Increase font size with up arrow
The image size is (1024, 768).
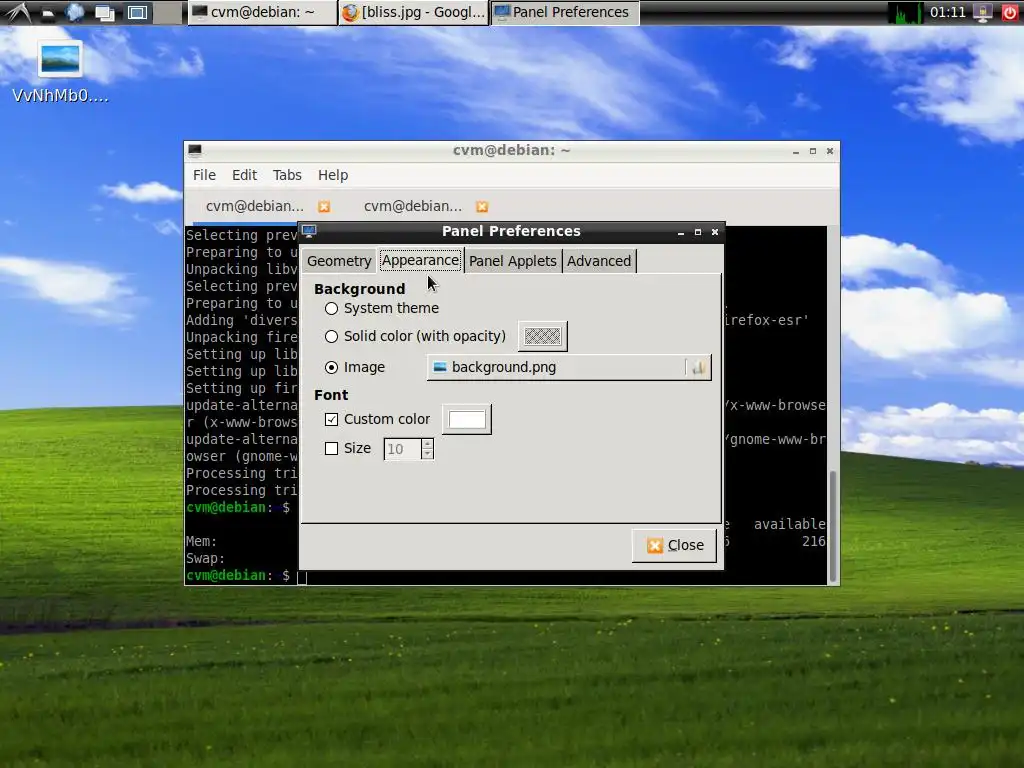point(428,444)
